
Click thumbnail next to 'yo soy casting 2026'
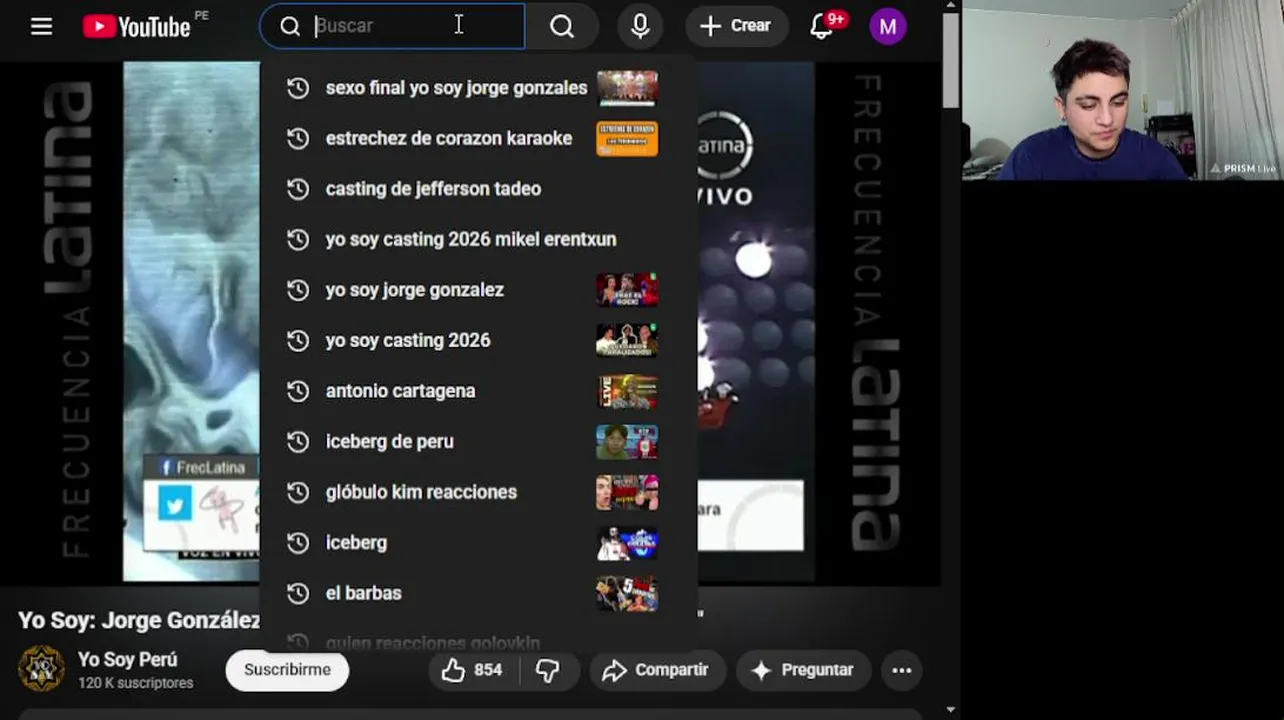(627, 340)
